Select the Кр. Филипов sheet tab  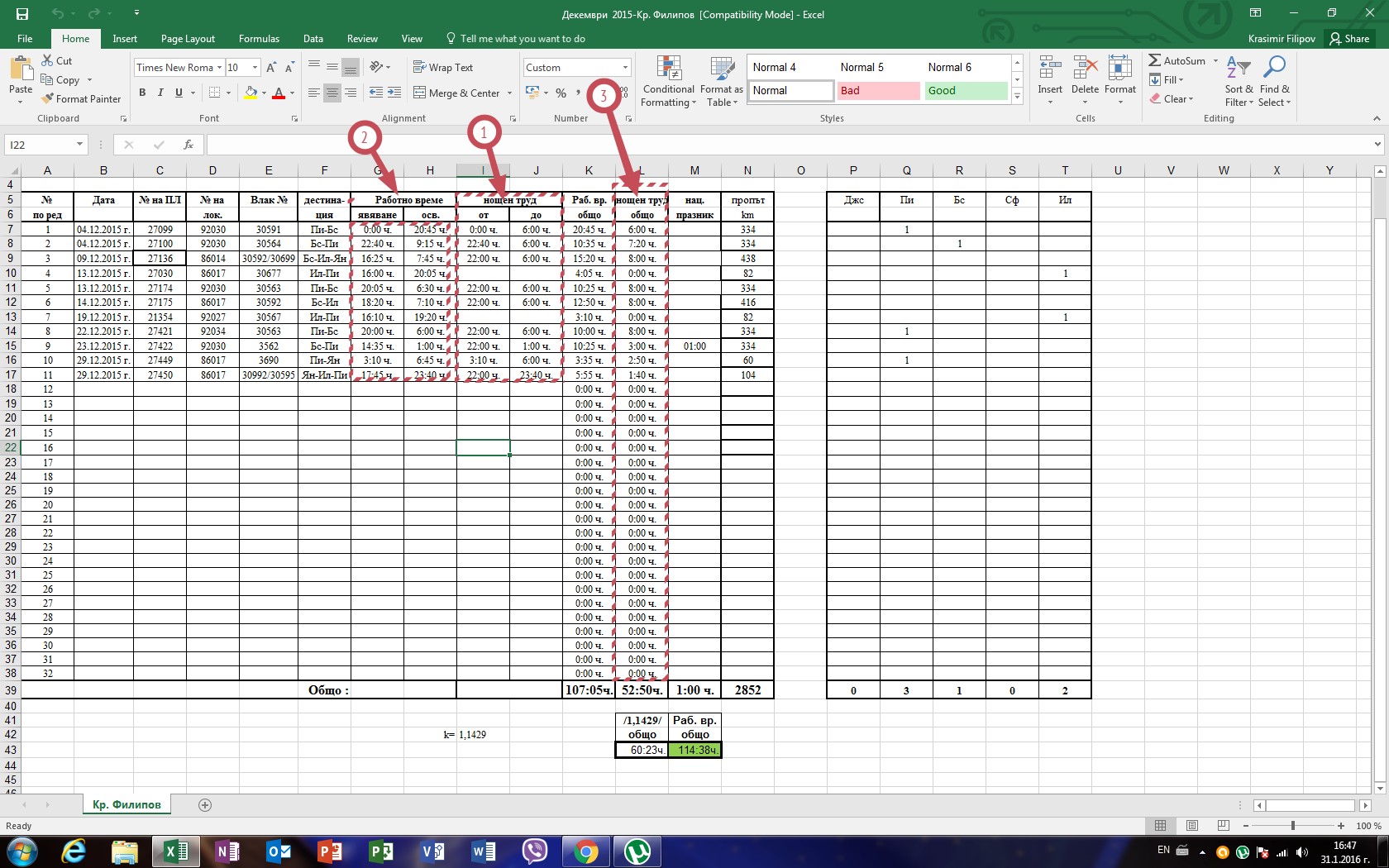point(126,804)
